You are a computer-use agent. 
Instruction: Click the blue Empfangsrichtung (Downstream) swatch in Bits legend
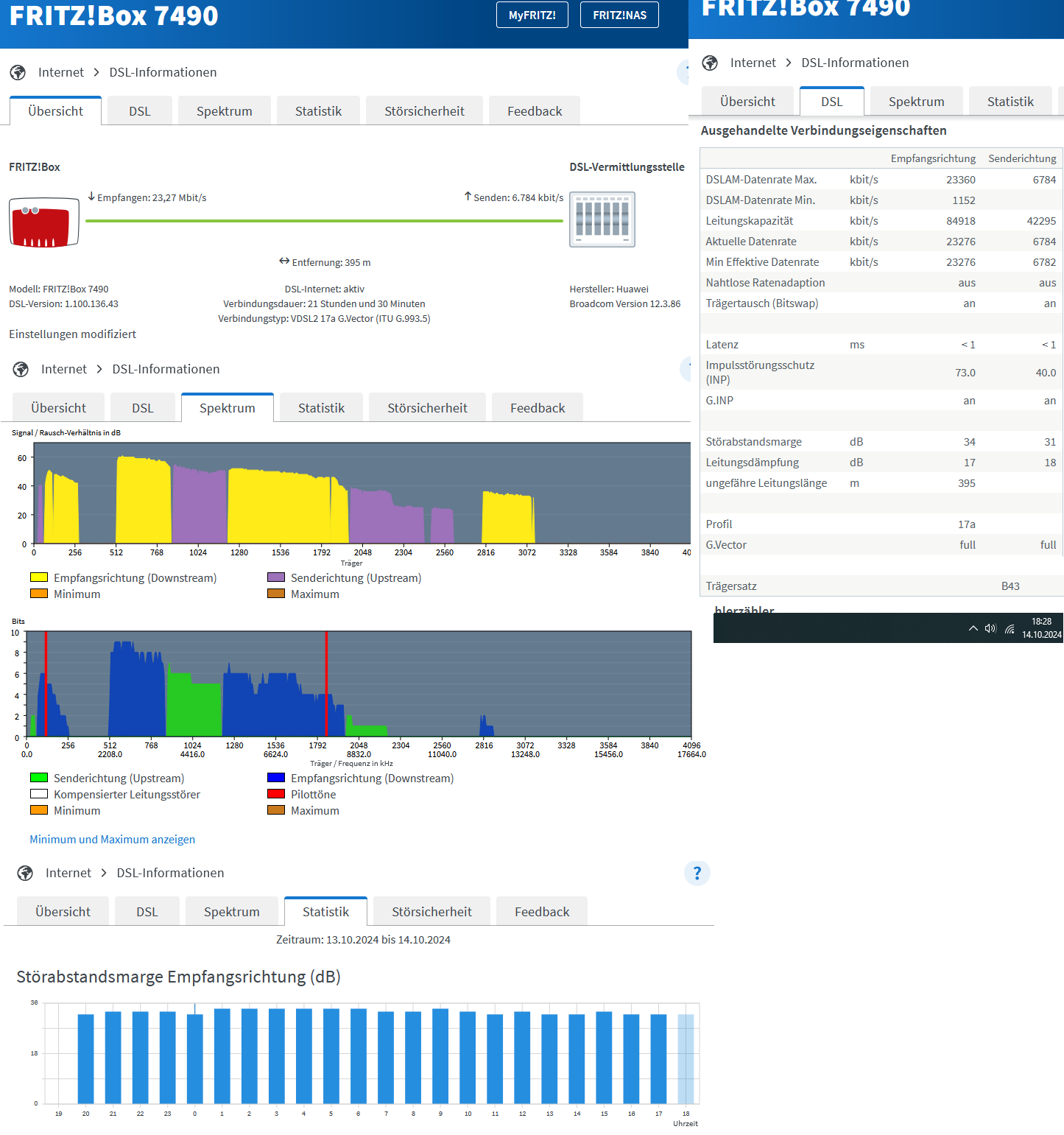(276, 778)
